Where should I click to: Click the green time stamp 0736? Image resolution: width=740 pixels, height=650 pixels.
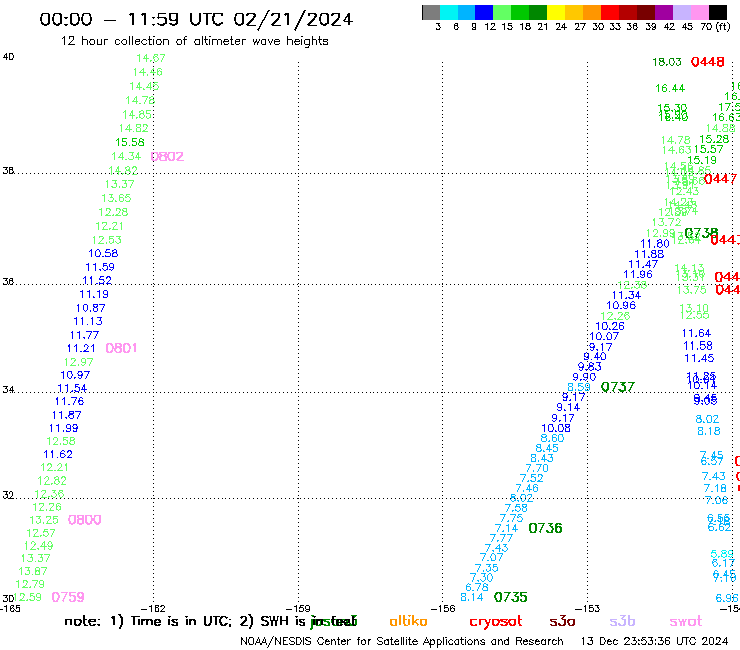pos(546,528)
